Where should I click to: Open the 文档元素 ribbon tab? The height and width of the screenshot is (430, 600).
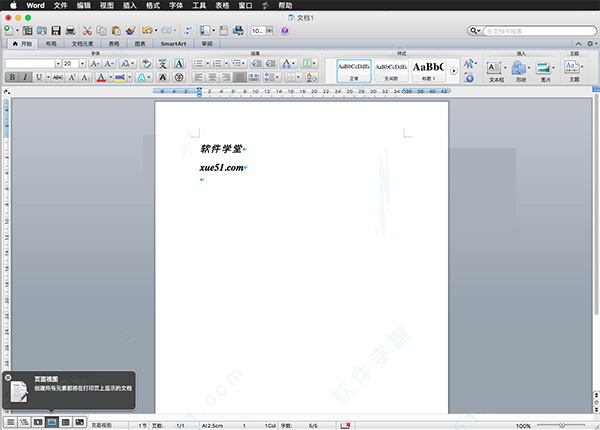(x=83, y=44)
